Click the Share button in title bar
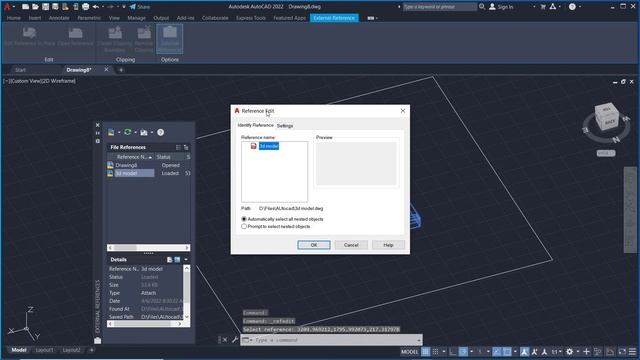The height and width of the screenshot is (360, 640). tap(140, 7)
